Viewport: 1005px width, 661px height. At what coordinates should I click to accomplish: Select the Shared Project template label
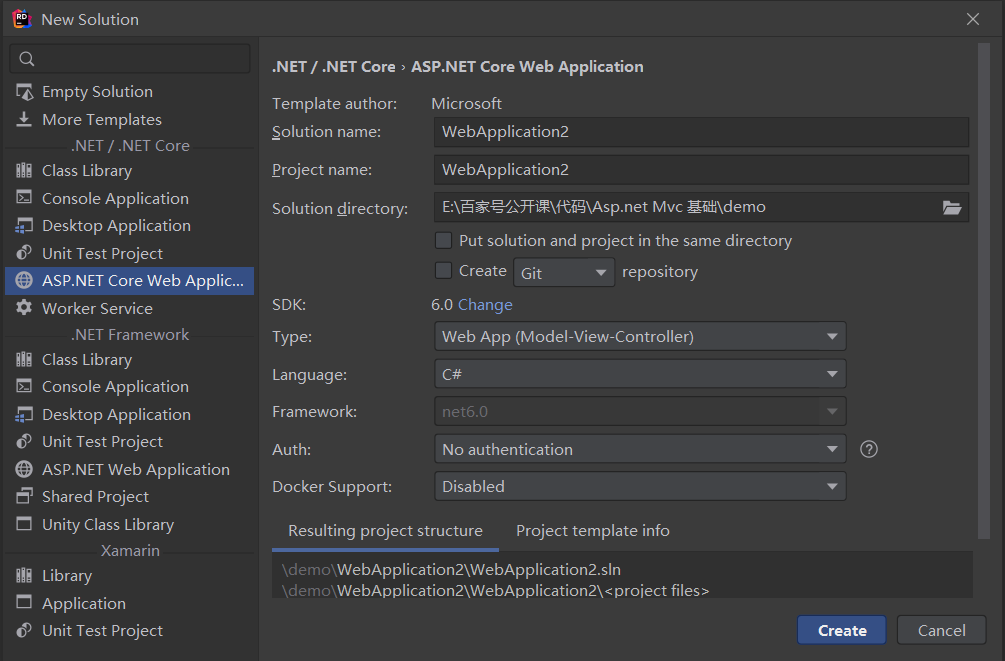click(96, 497)
